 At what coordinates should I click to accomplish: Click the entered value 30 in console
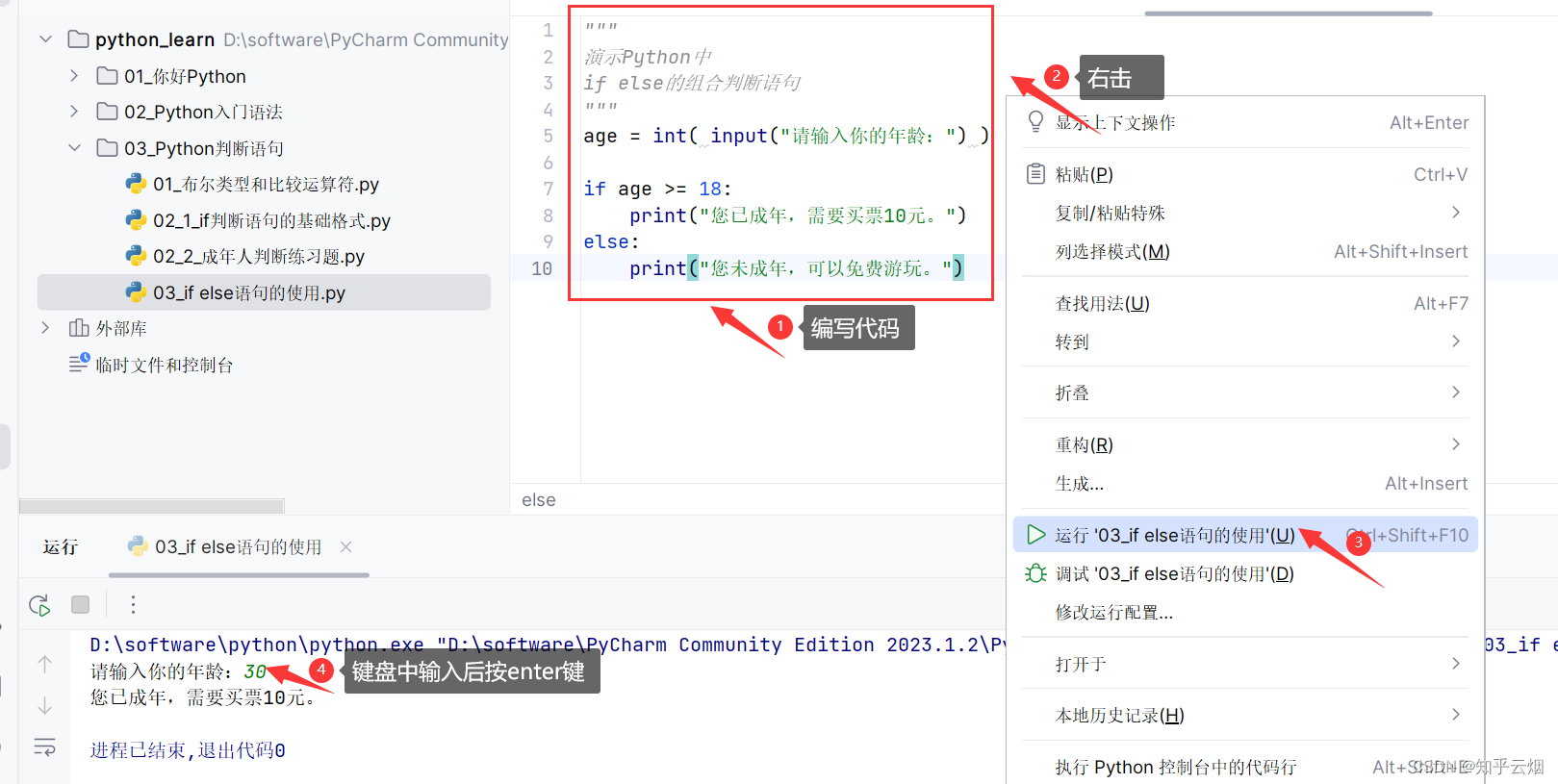point(255,670)
